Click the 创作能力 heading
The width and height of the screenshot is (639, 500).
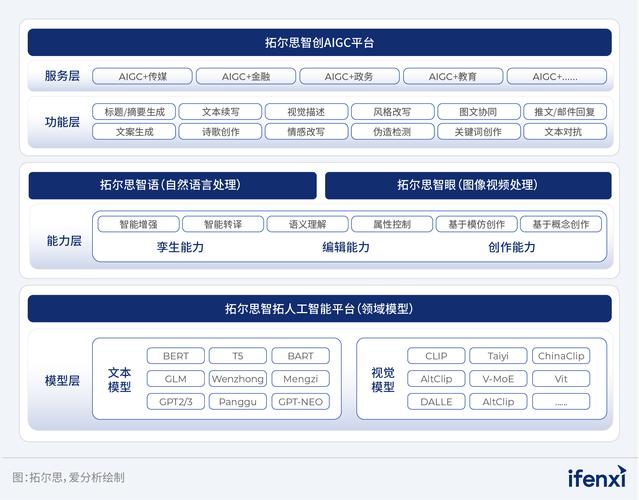click(512, 247)
